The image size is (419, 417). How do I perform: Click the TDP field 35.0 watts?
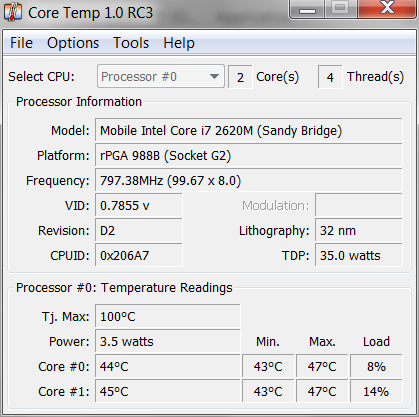[x=359, y=256]
